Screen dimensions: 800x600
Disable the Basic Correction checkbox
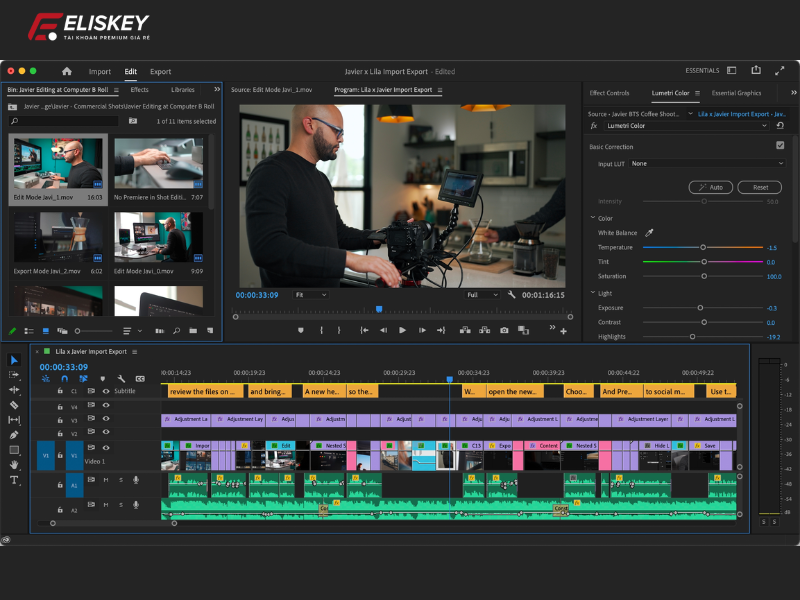coord(779,146)
